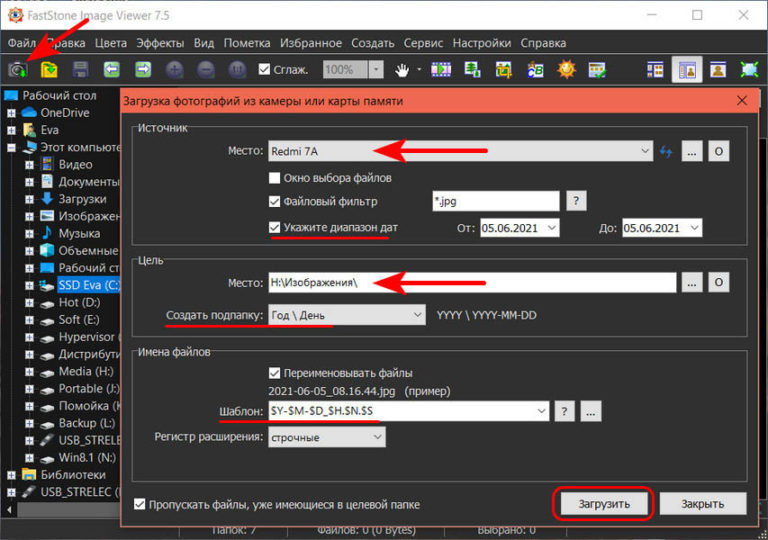Click the hand pan tool icon
Image resolution: width=768 pixels, height=540 pixels.
tap(403, 70)
